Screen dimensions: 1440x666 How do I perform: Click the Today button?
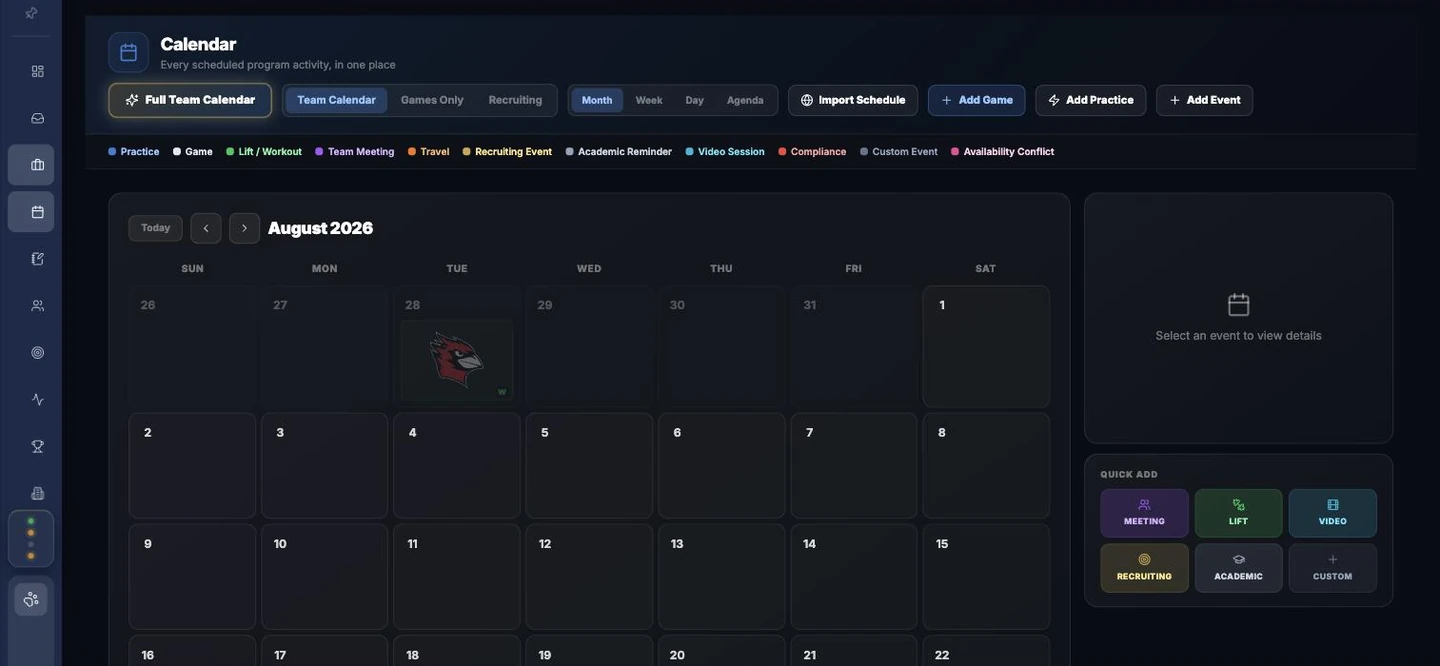155,228
